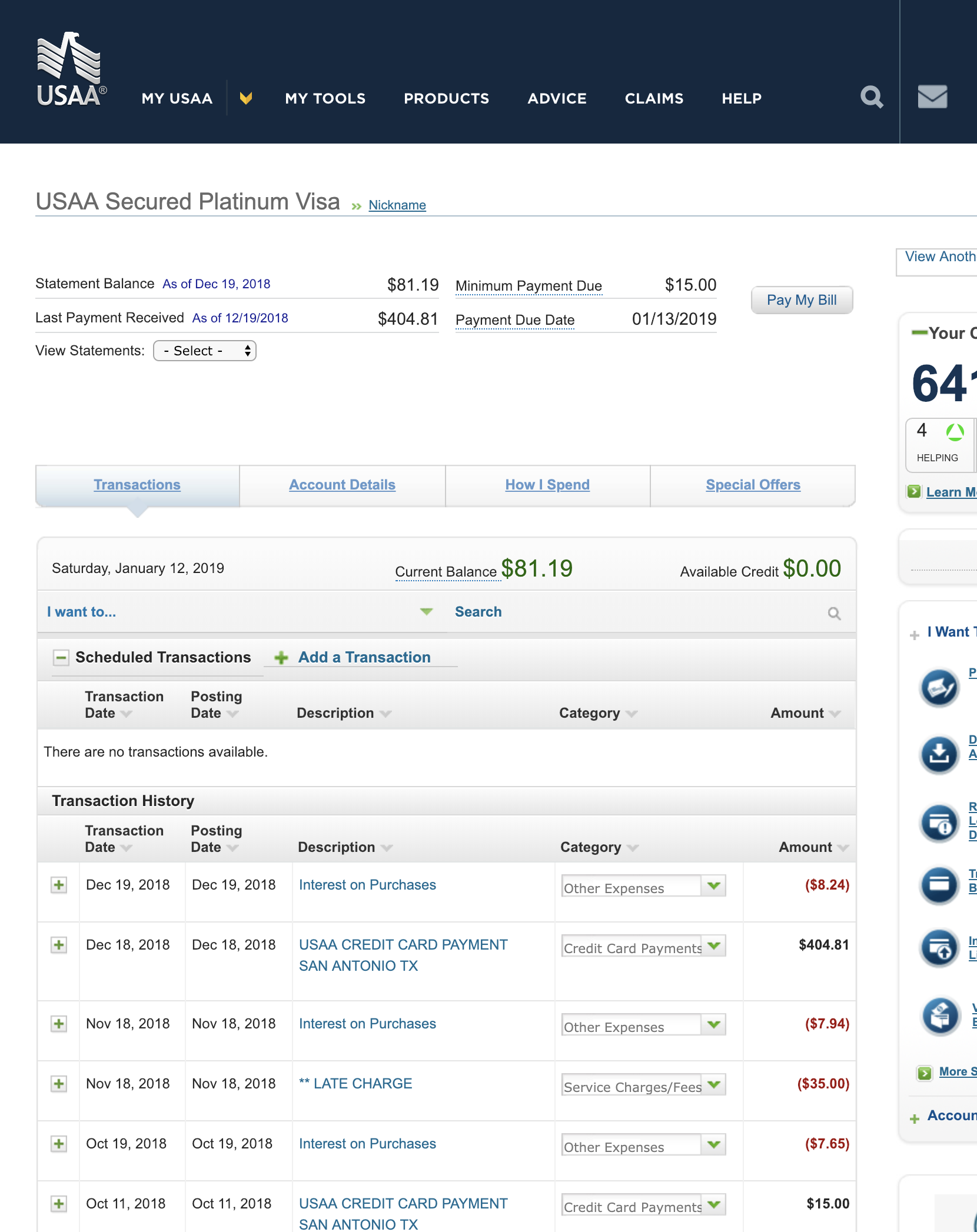
Task: Change category for Oct 11 Credit Card Payments
Action: [x=643, y=1205]
